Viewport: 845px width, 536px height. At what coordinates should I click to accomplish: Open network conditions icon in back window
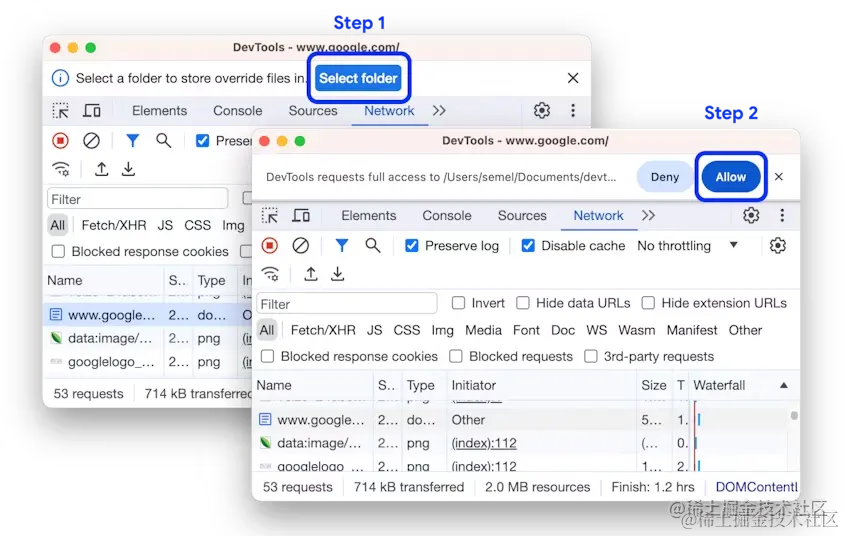coord(61,169)
